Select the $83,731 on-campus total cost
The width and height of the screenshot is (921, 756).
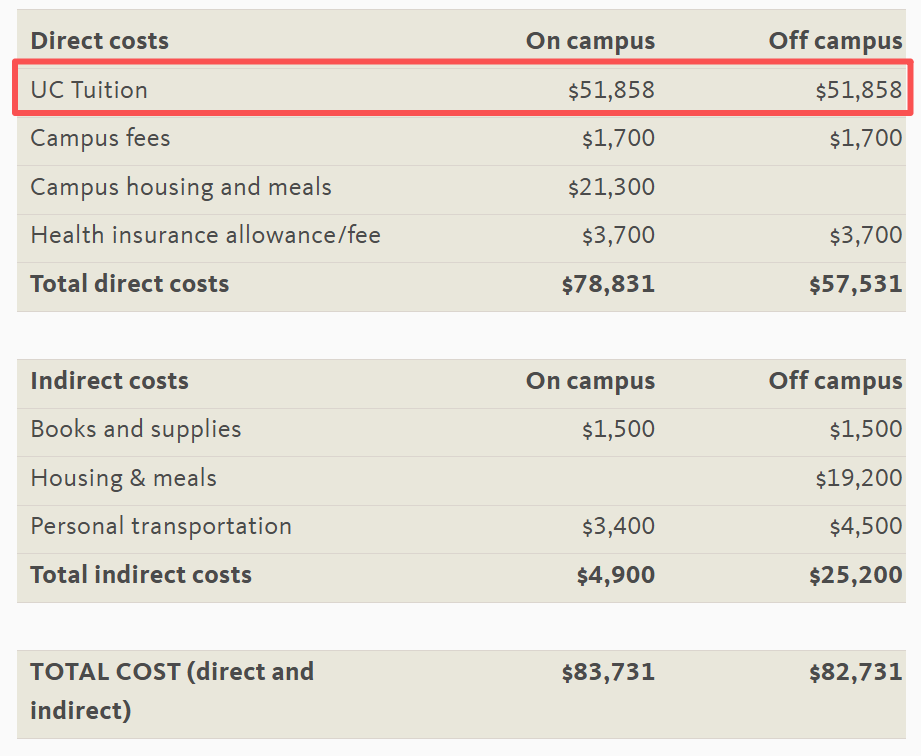click(608, 672)
